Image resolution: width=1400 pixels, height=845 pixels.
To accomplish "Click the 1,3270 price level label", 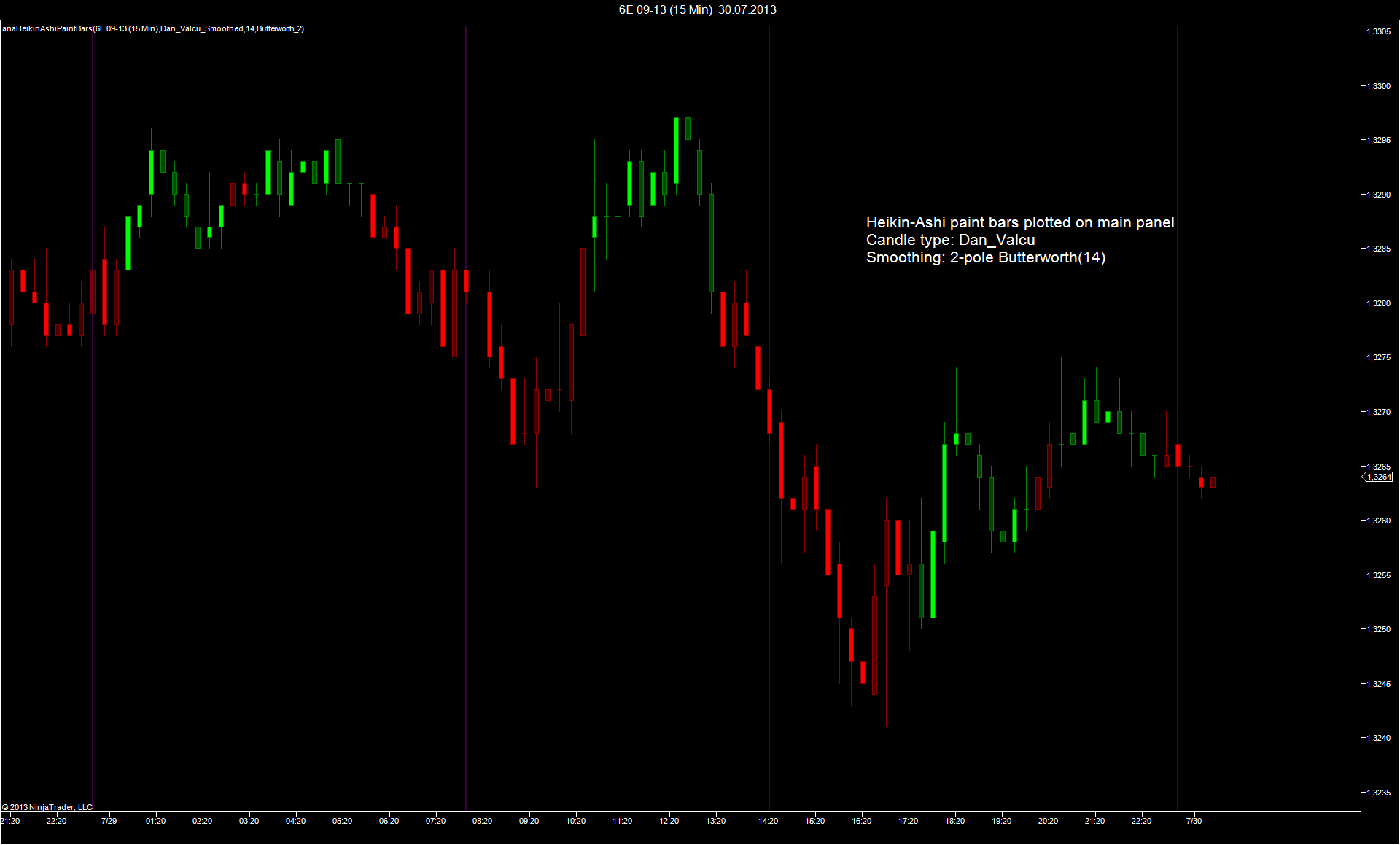I will [1378, 412].
